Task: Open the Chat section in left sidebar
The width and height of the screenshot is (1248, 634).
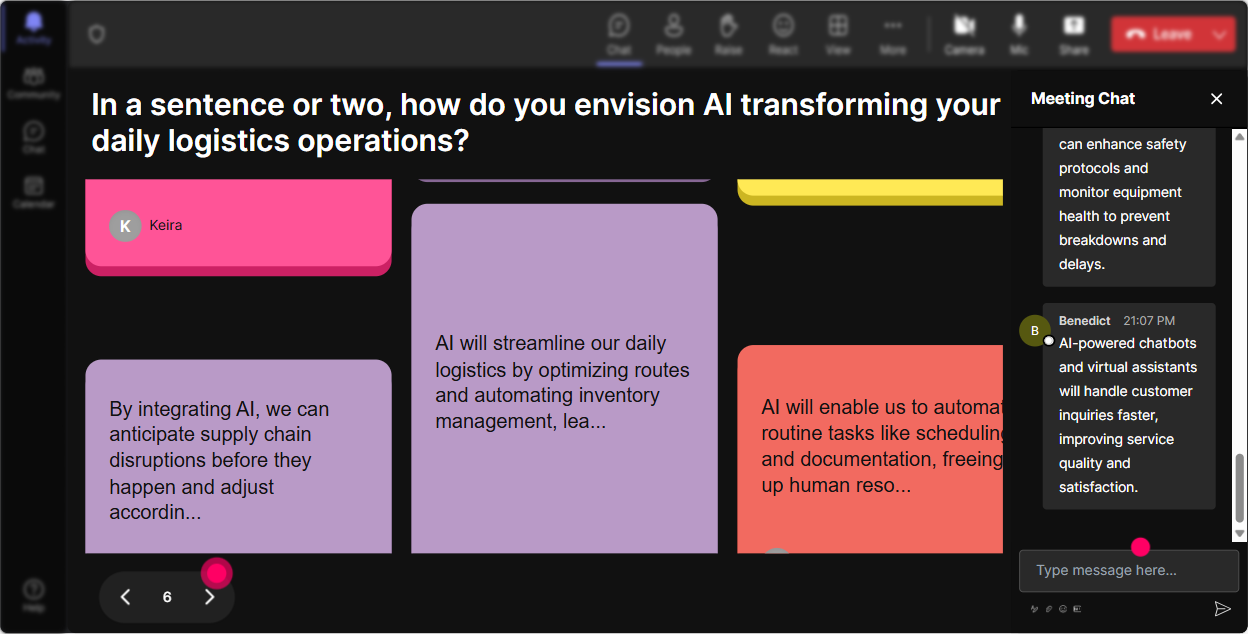Action: coord(34,138)
